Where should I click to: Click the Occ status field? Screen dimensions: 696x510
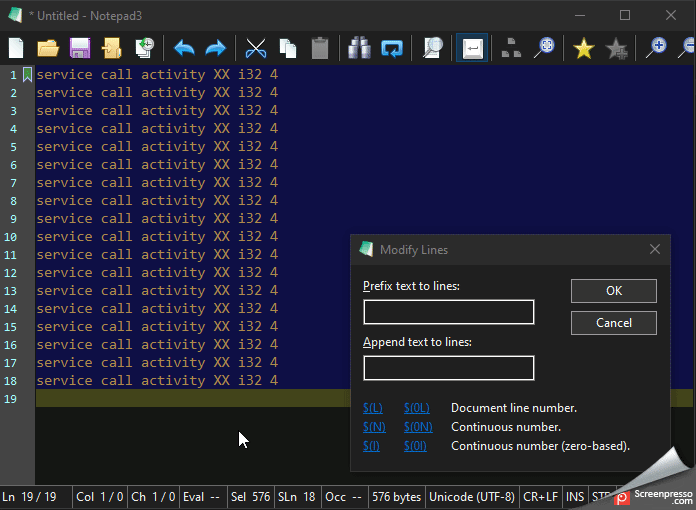(x=344, y=497)
